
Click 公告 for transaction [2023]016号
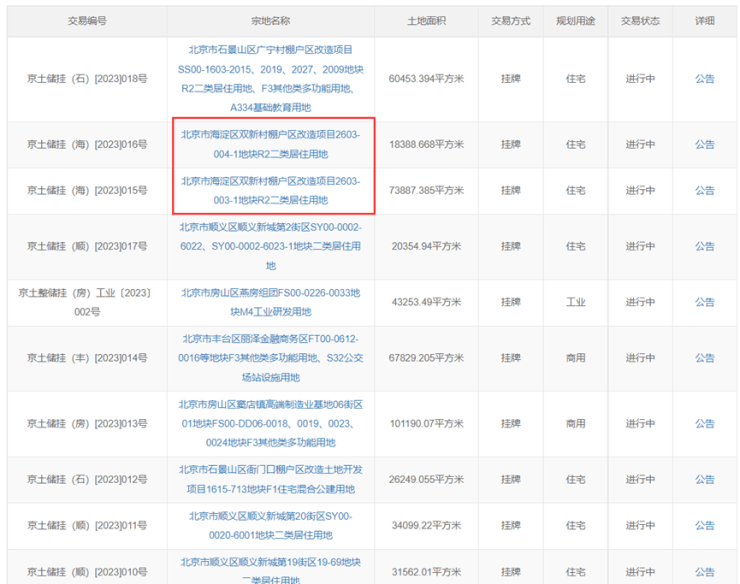click(x=705, y=145)
